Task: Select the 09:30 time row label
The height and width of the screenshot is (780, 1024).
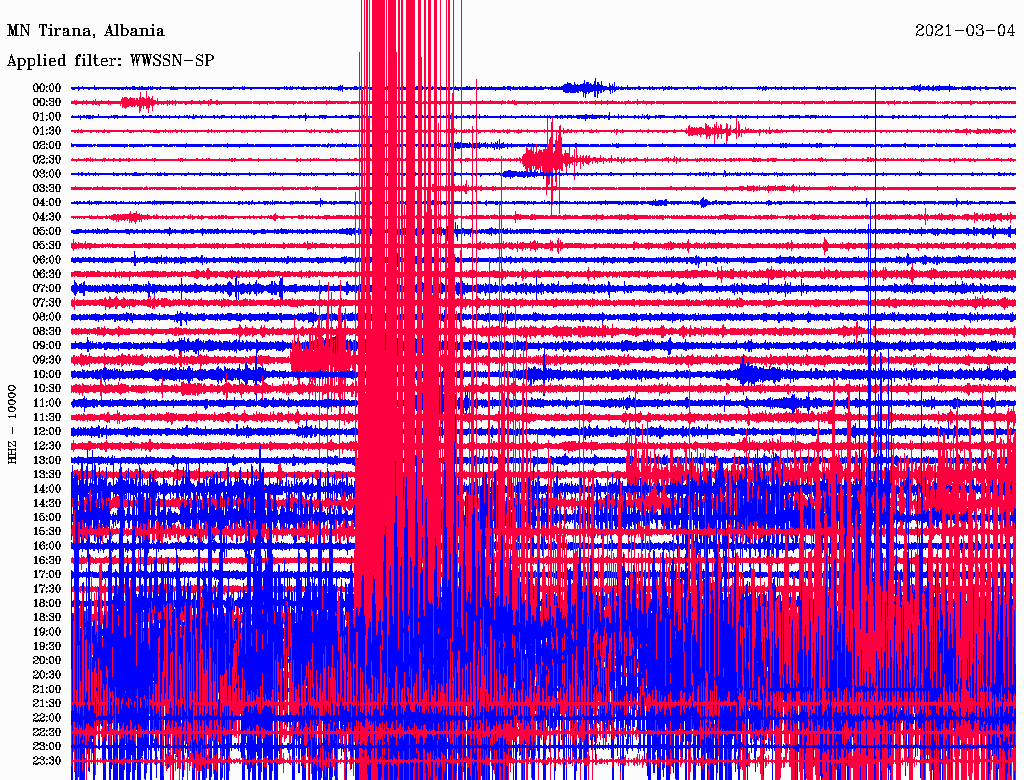Action: click(47, 360)
